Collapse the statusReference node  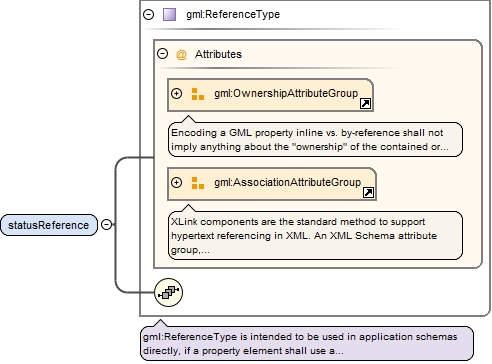106,225
